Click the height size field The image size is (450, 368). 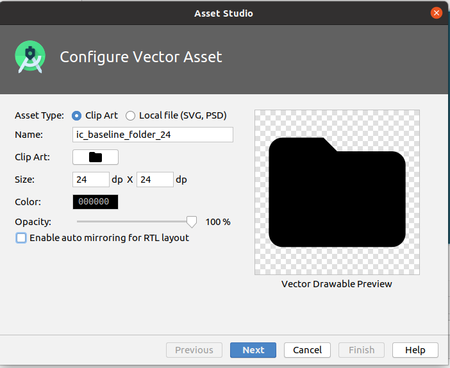tap(155, 180)
